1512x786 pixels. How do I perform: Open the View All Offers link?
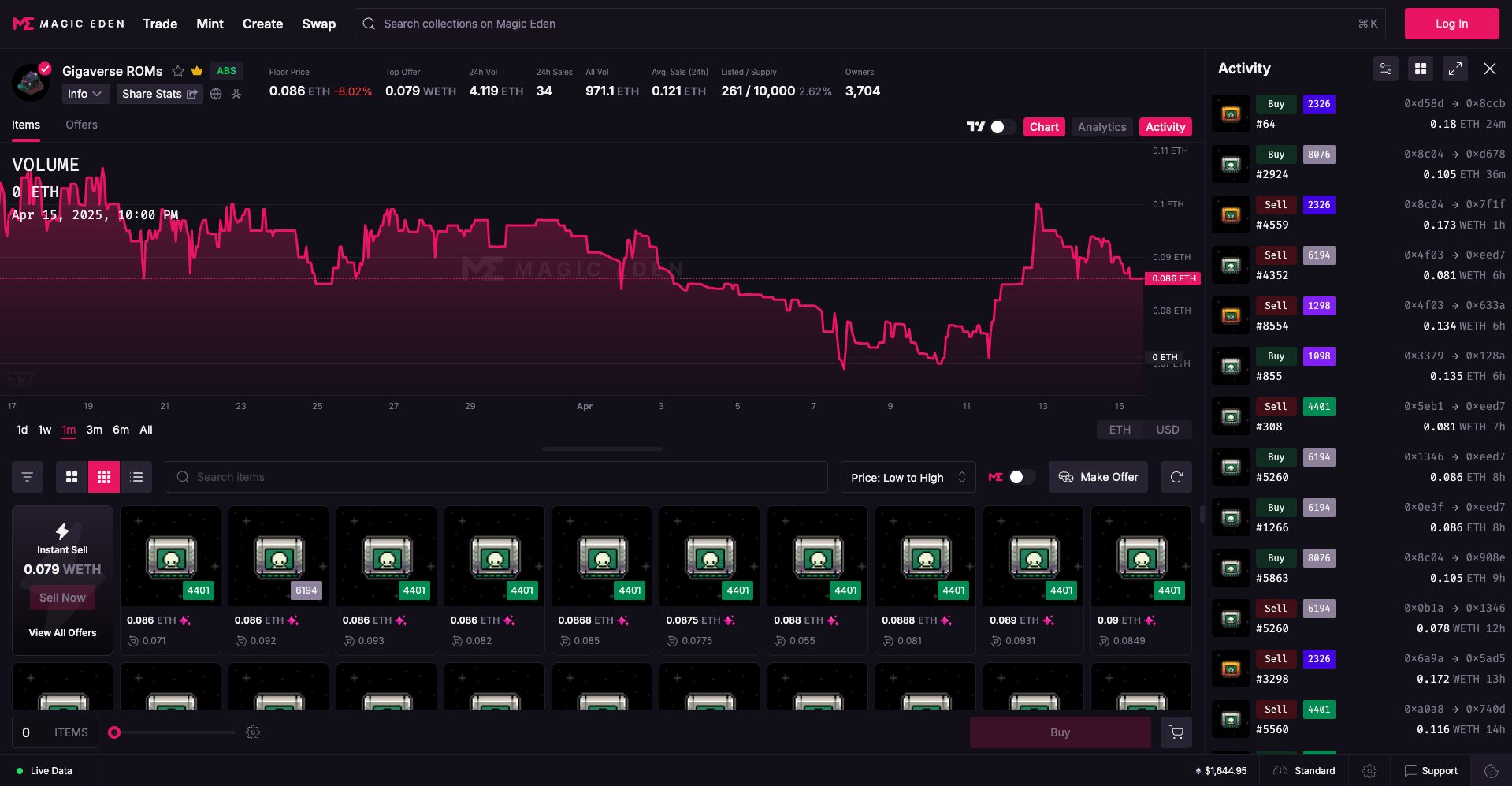point(62,632)
